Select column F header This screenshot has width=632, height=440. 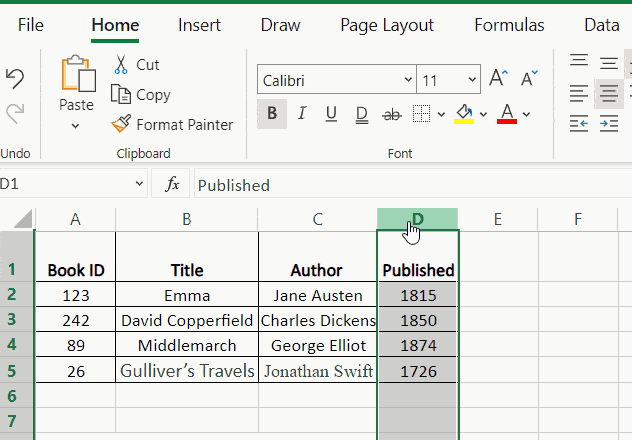(x=578, y=220)
